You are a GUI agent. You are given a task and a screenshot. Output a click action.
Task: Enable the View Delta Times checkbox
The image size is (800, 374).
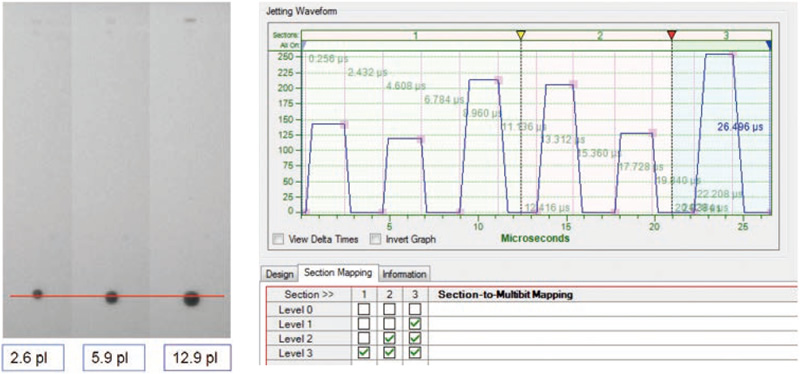pos(279,239)
